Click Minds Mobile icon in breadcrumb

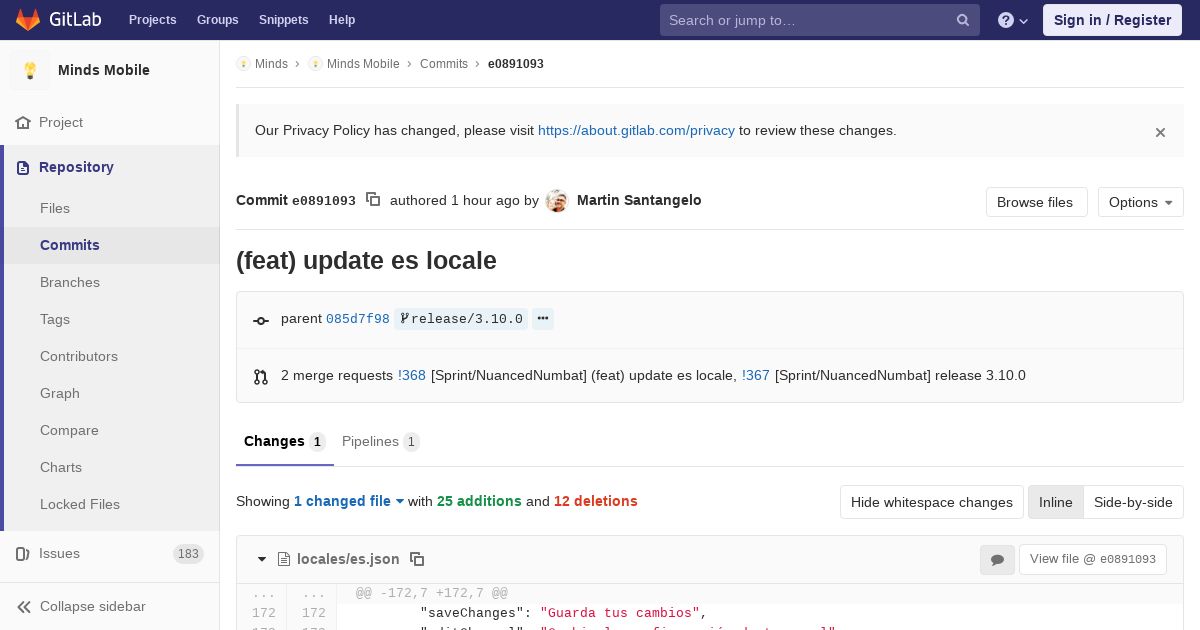(315, 64)
